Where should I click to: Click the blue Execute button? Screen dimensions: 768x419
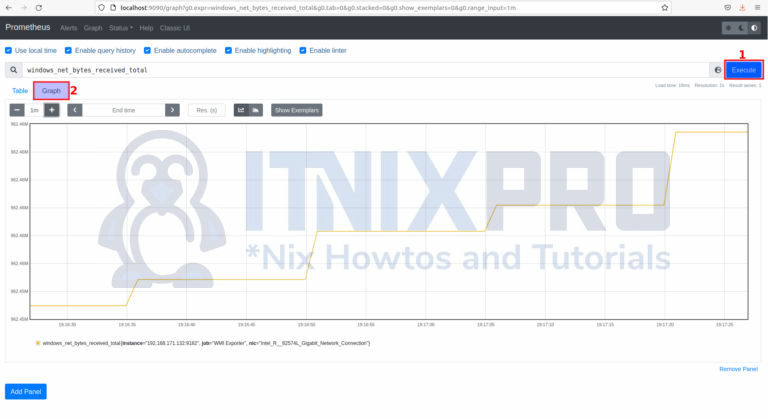click(x=744, y=70)
